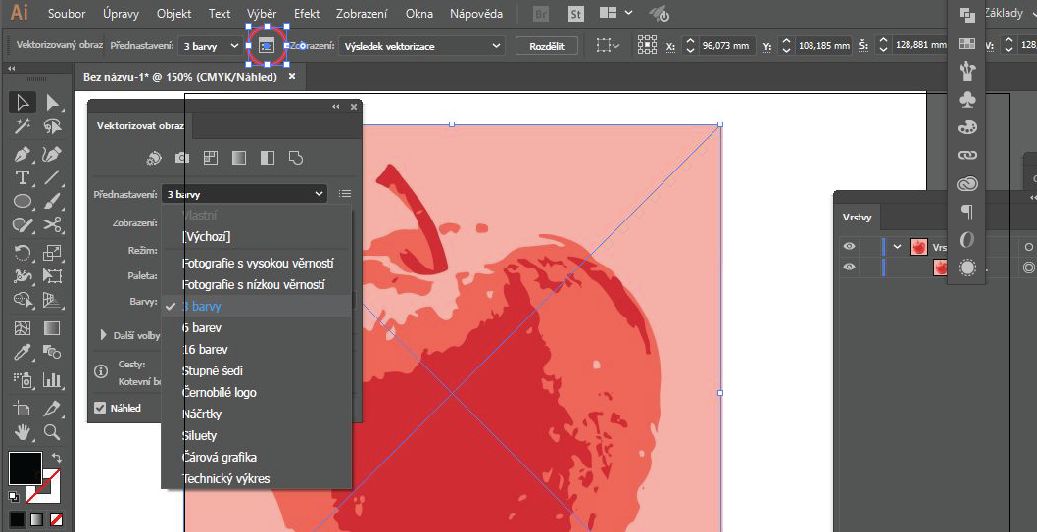Open the Creative Cloud Libraries panel icon

tap(967, 184)
